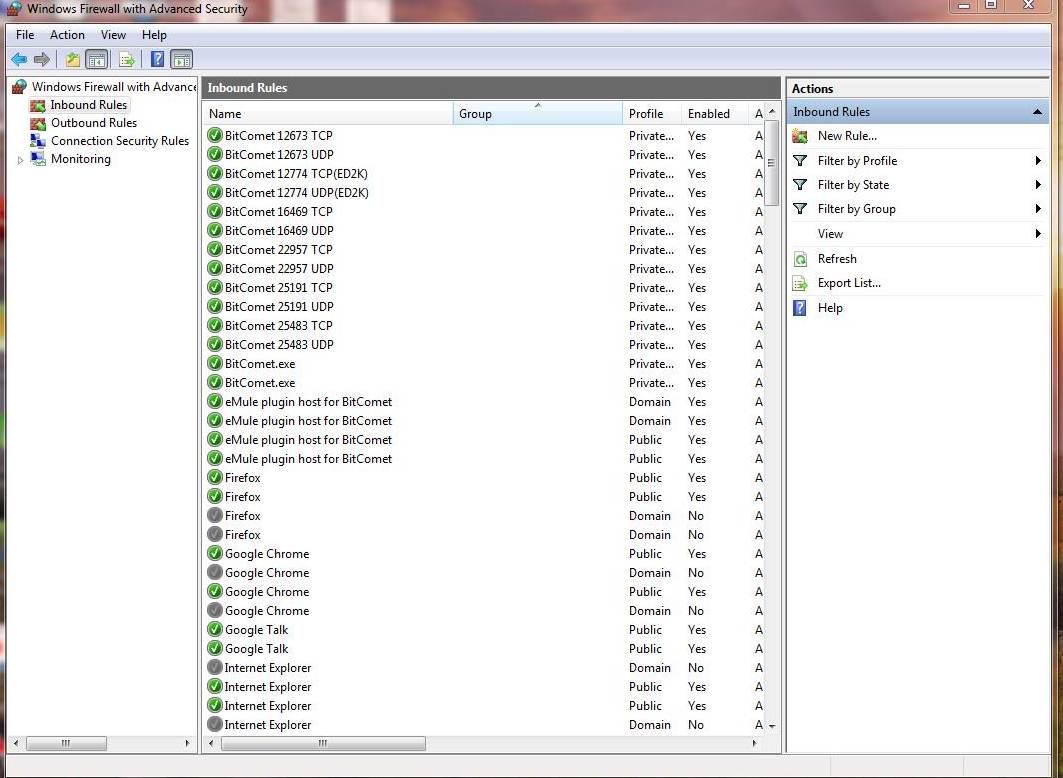
Task: Open Filter by State submenu arrow
Action: [1038, 185]
